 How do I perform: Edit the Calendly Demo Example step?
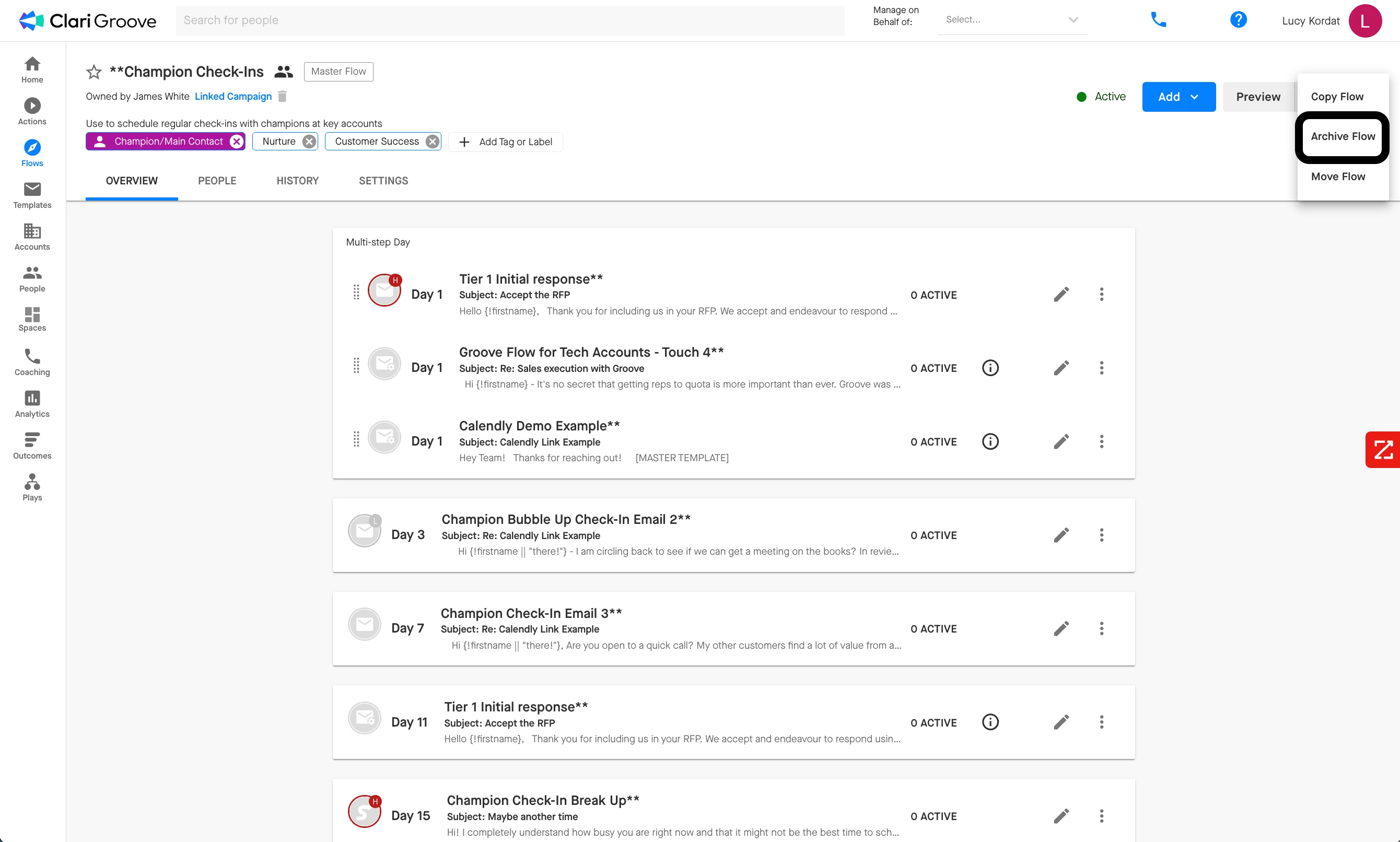[x=1061, y=441]
